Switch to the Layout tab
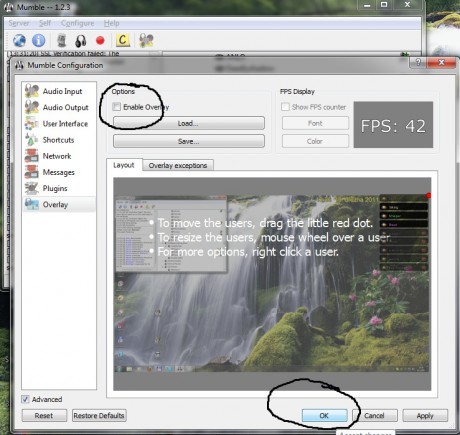 pos(124,165)
